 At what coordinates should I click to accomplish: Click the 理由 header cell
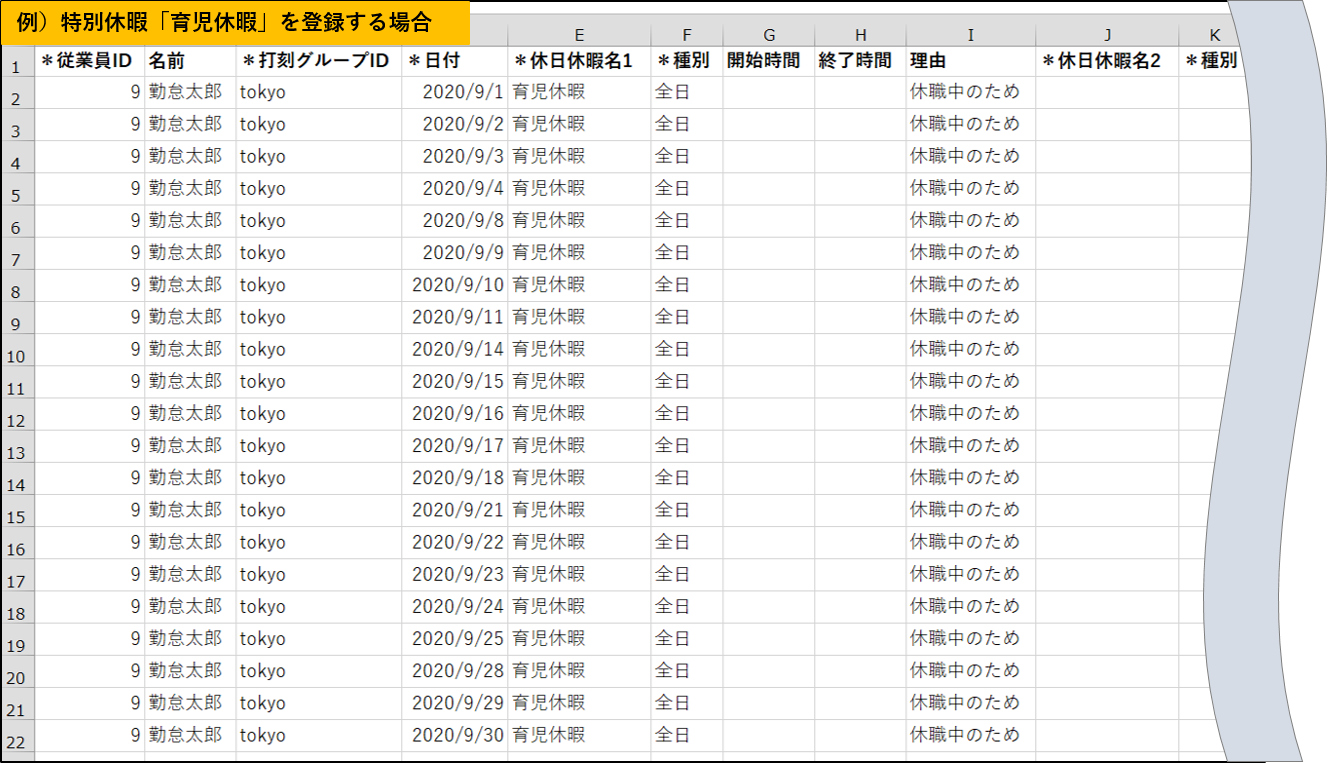970,61
